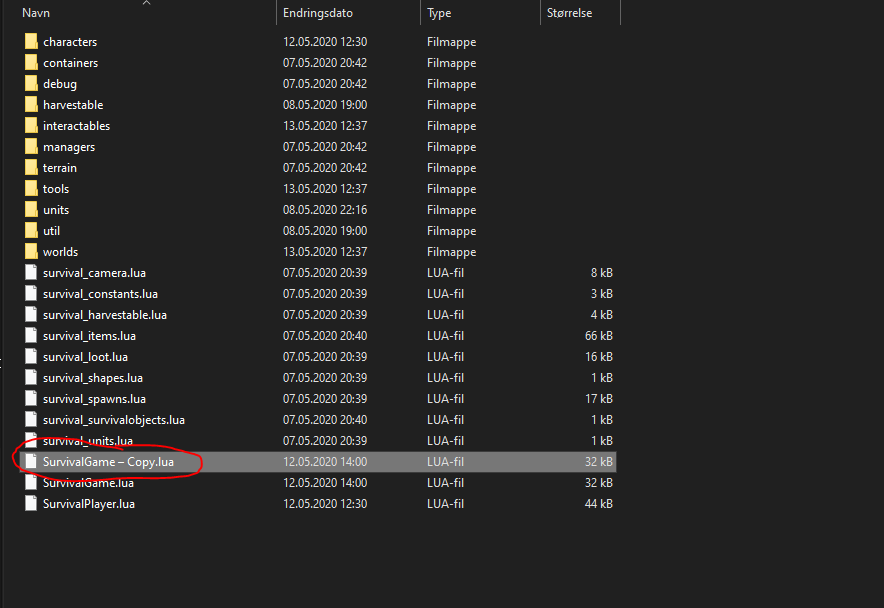This screenshot has height=608, width=884.
Task: Select survival_survivalobjects.lua file name
Action: (114, 420)
